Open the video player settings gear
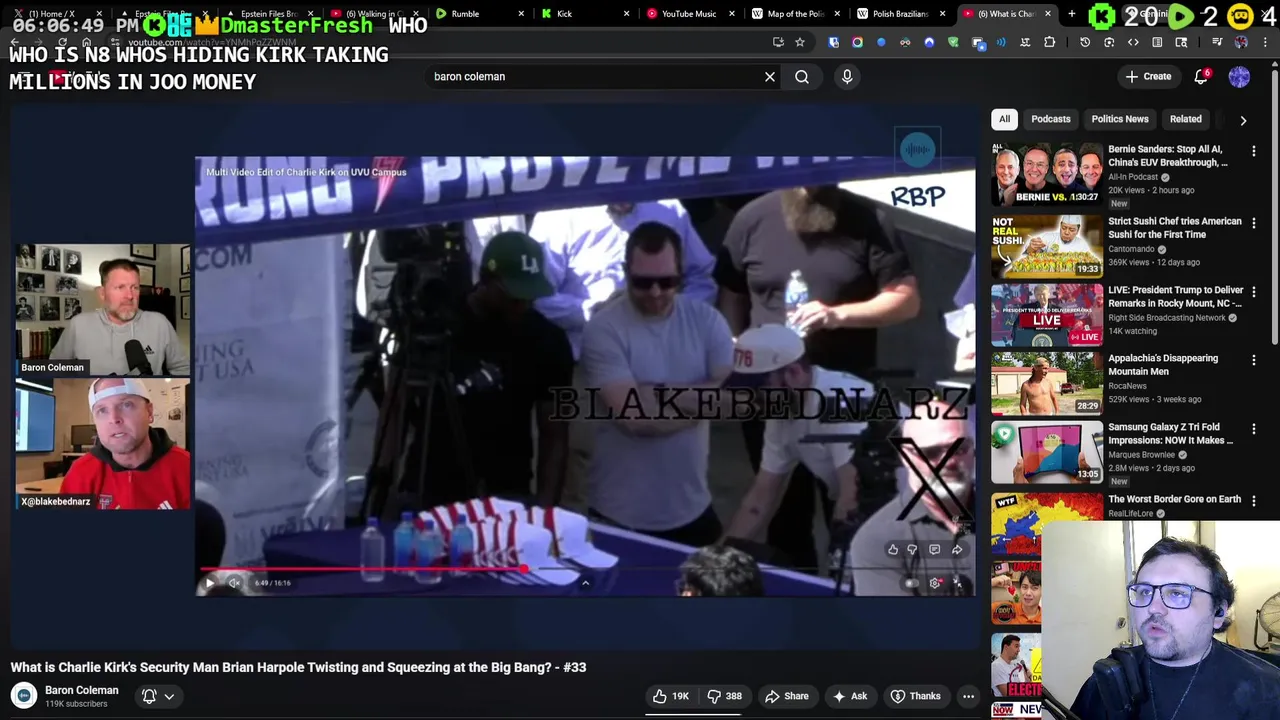The image size is (1280, 720). [x=935, y=583]
